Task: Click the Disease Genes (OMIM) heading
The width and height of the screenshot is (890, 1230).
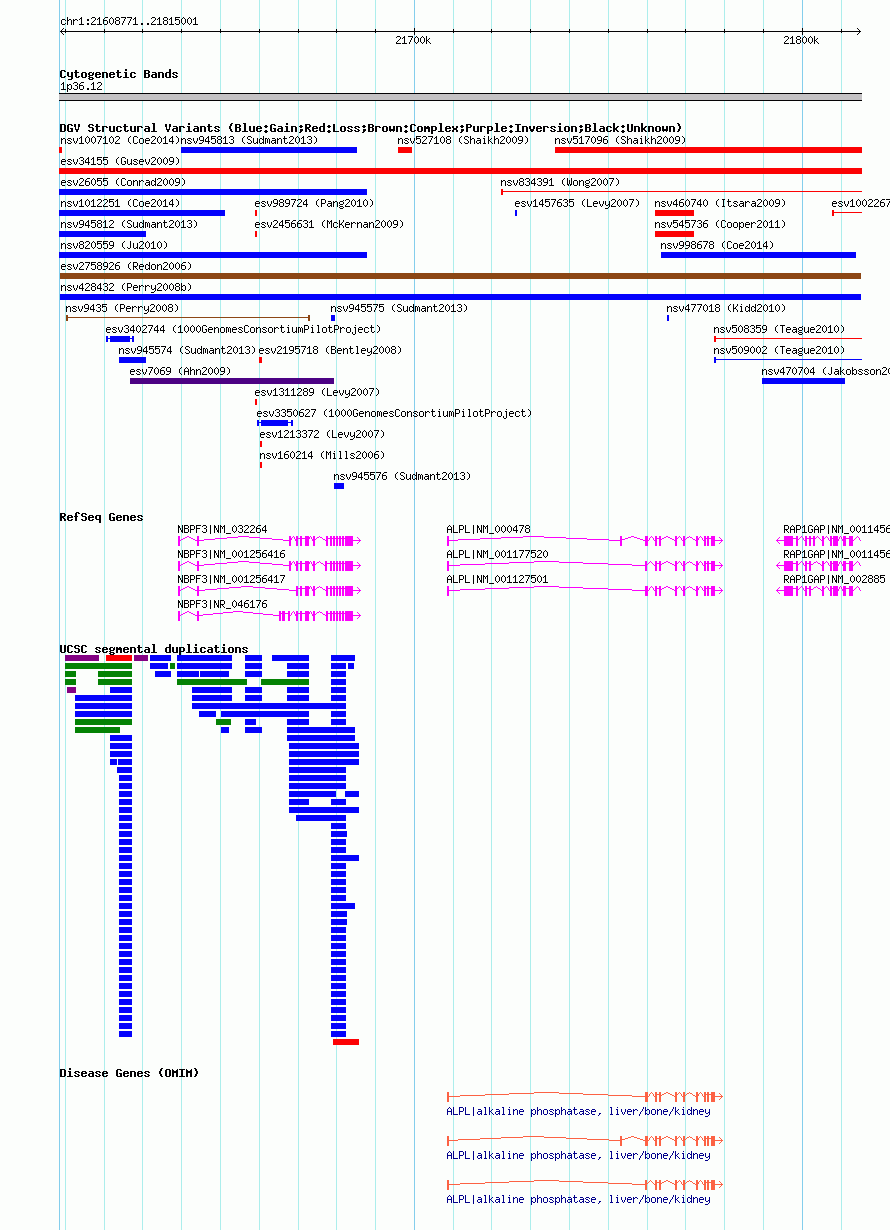Action: 129,1073
